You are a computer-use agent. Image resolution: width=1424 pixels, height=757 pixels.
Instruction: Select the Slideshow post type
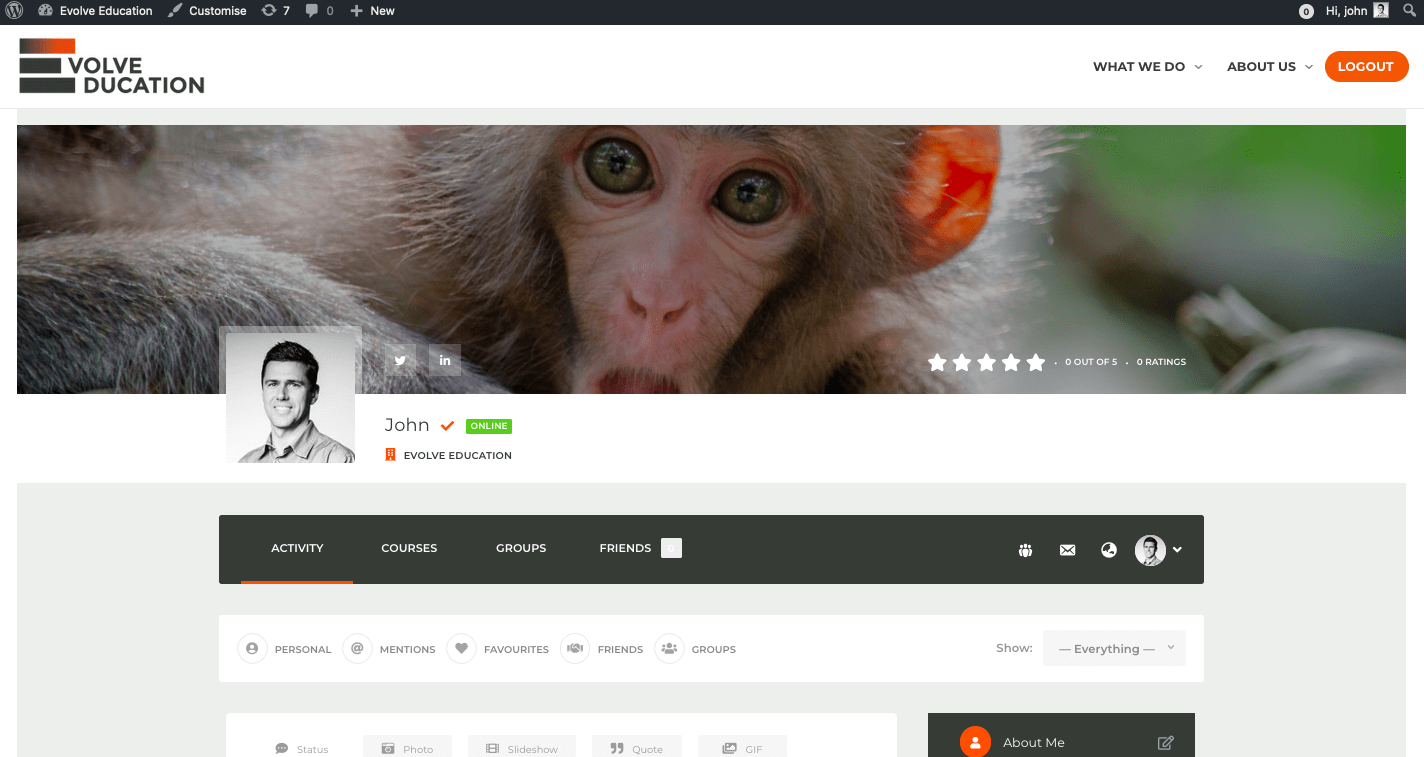click(522, 748)
